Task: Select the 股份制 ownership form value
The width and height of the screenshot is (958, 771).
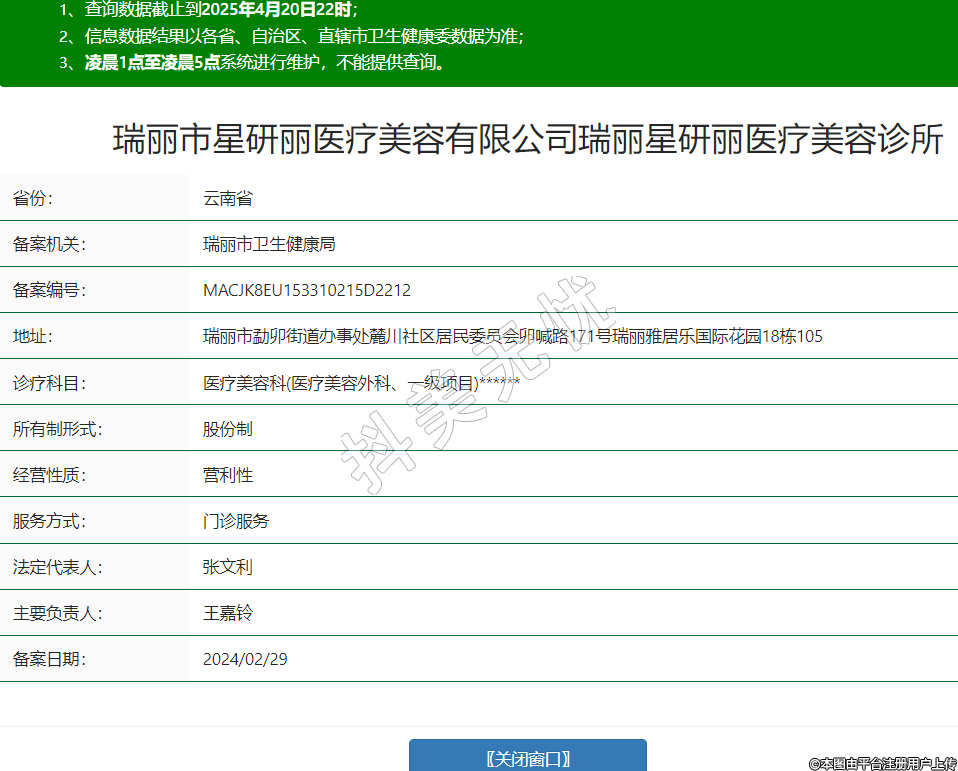Action: 228,429
